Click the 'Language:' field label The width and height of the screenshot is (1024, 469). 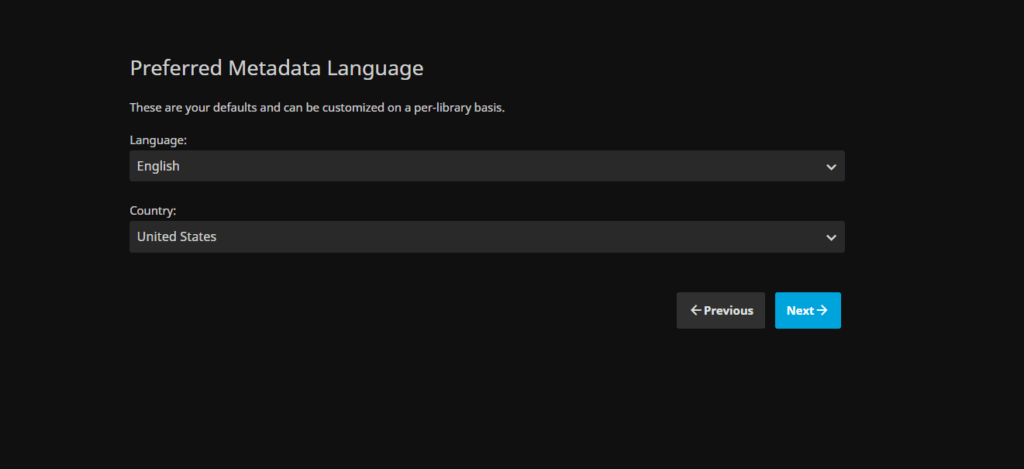tap(158, 140)
